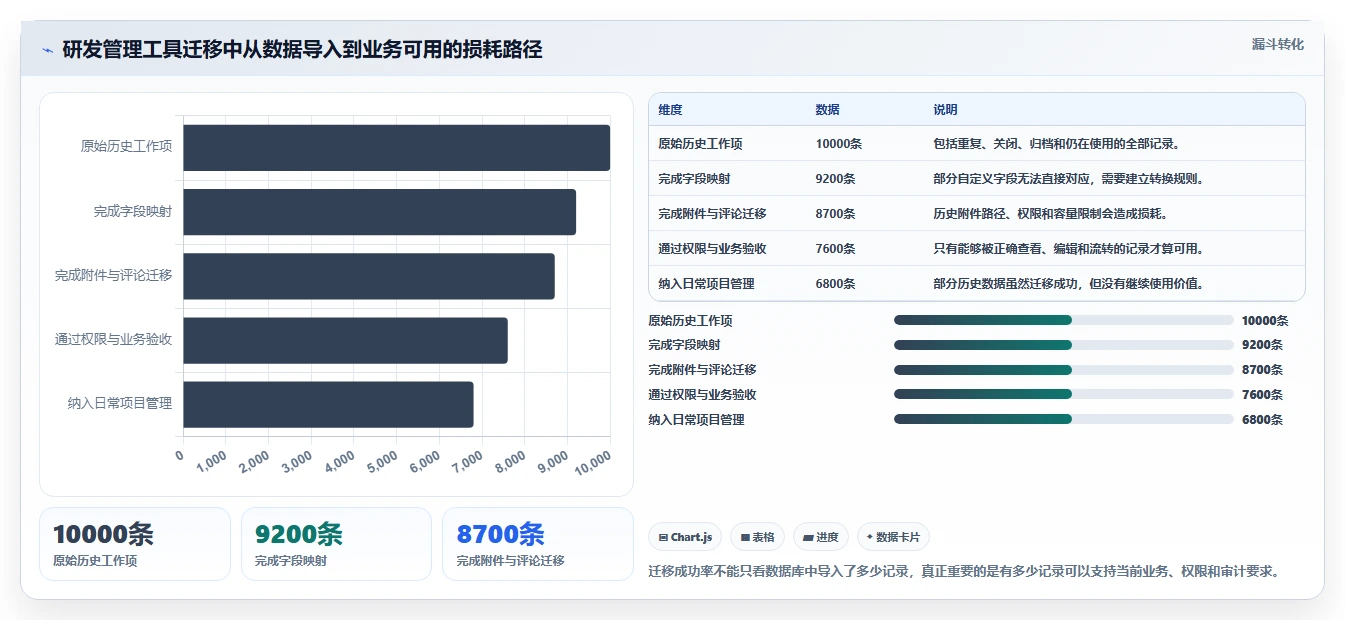The width and height of the screenshot is (1345, 620).
Task: Click x-axis tick label 5,000
Action: point(382,462)
